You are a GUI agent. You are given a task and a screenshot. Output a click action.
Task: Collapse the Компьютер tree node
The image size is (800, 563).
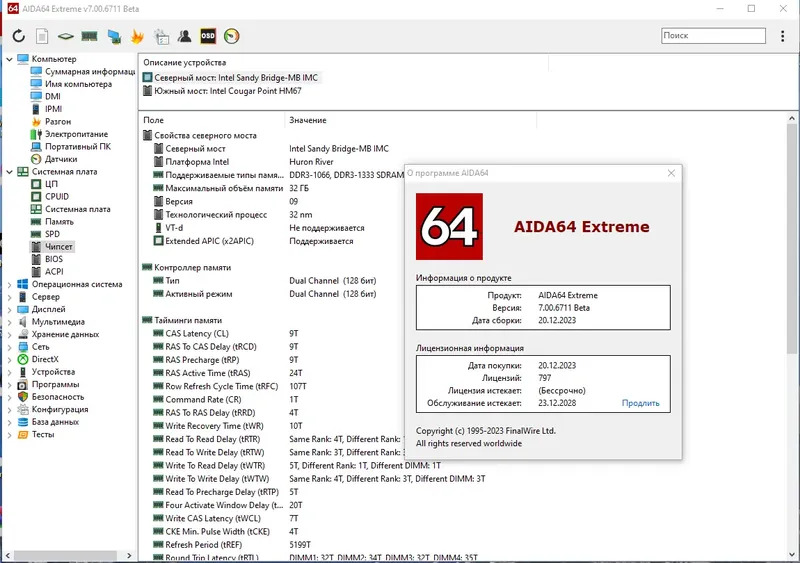coord(9,59)
